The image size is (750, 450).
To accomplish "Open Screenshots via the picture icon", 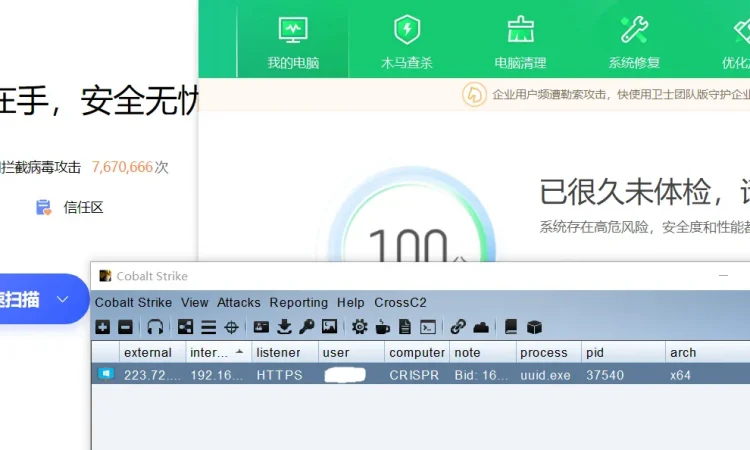I will click(330, 327).
